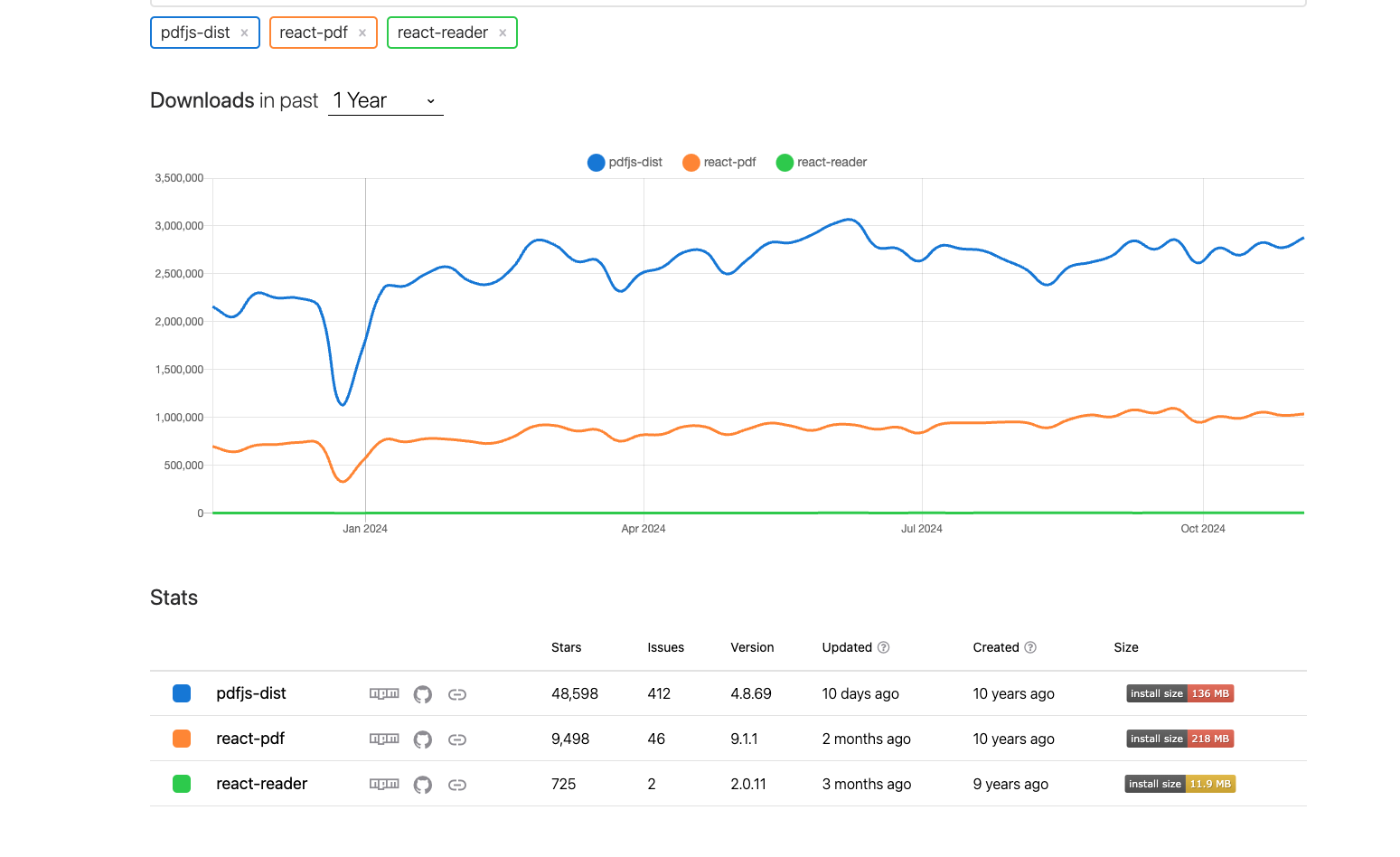Click the '2 months ago' updated cell
Viewport: 1400px width, 857px height.
point(867,739)
